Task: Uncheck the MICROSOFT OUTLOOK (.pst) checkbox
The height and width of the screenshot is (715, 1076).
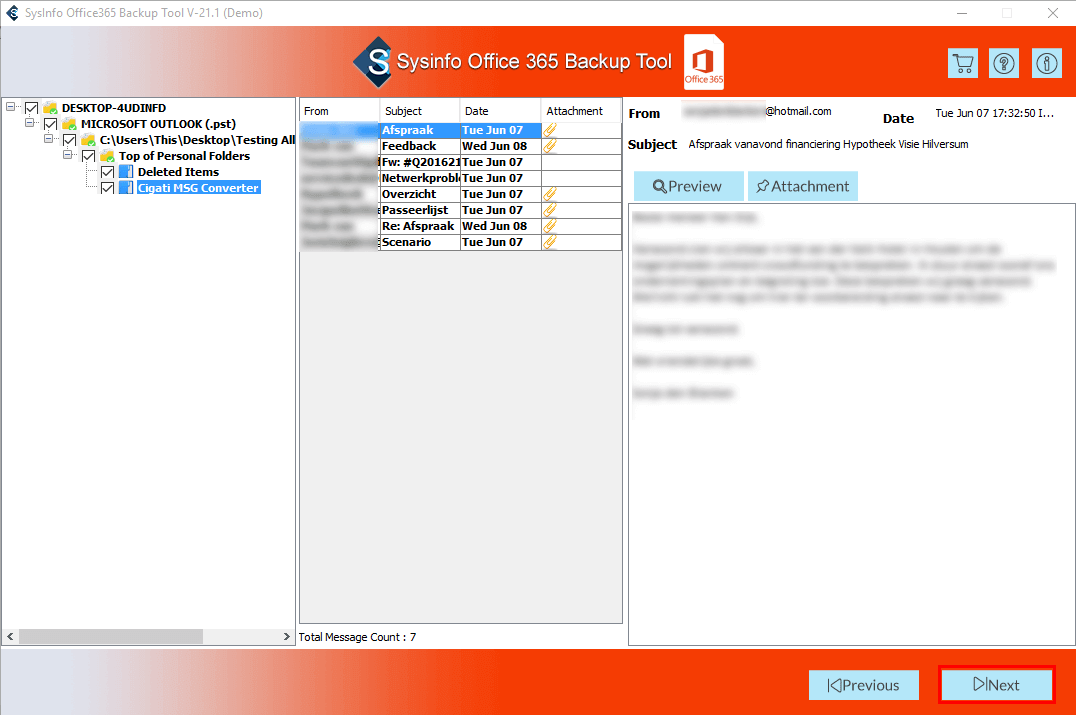Action: point(51,124)
